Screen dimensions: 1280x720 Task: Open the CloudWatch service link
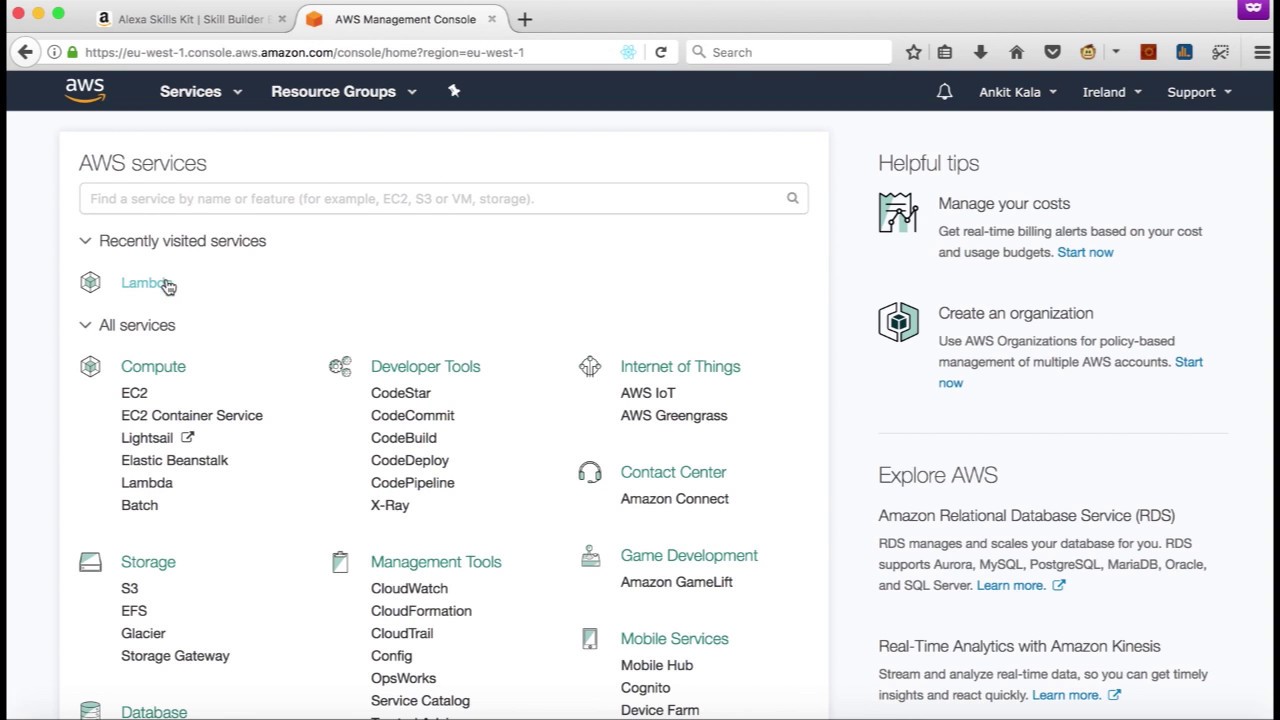pos(409,588)
